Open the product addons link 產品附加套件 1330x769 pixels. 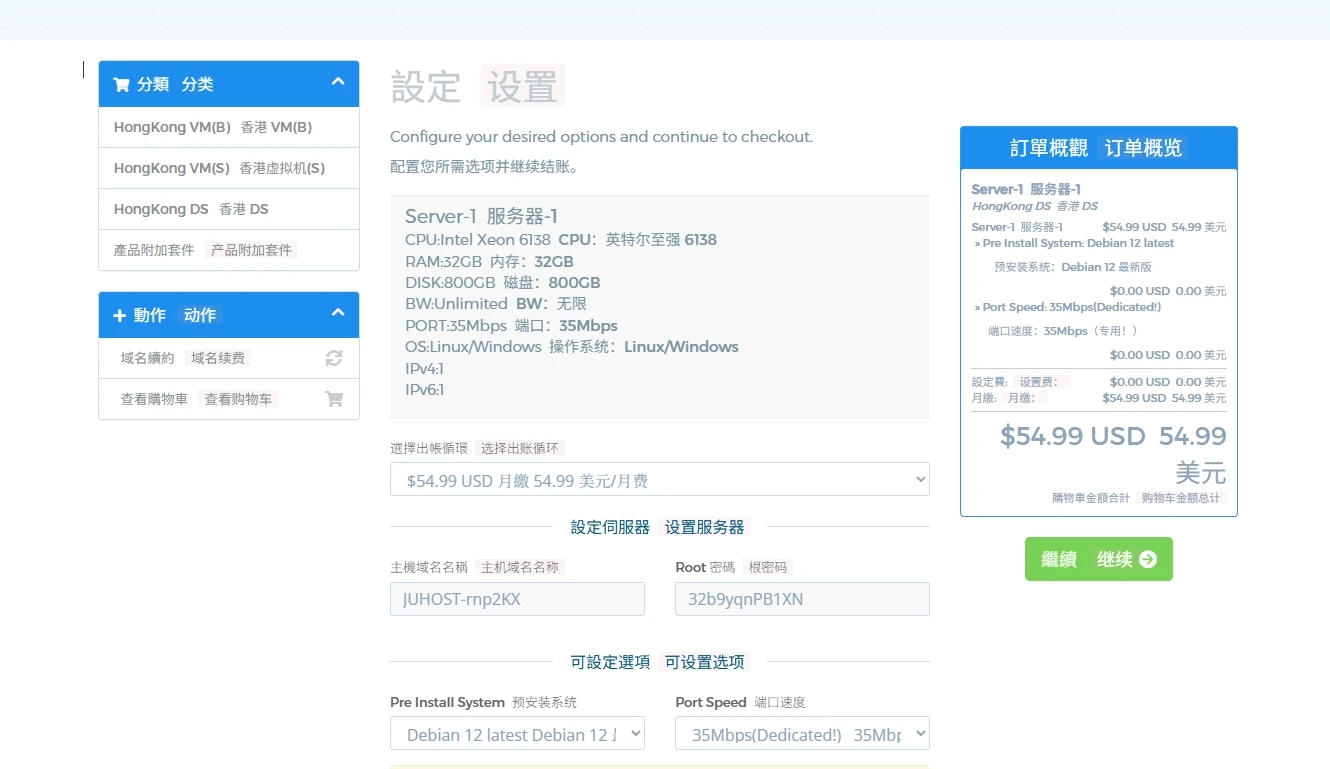[x=229, y=250]
